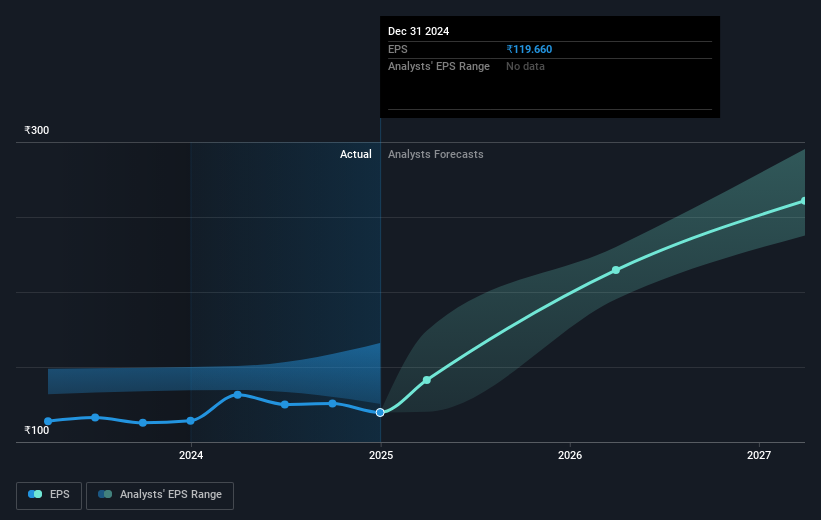Screen dimensions: 821x520
Task: Select the Dec 31 2024 EPS data point
Action: pyautogui.click(x=380, y=413)
